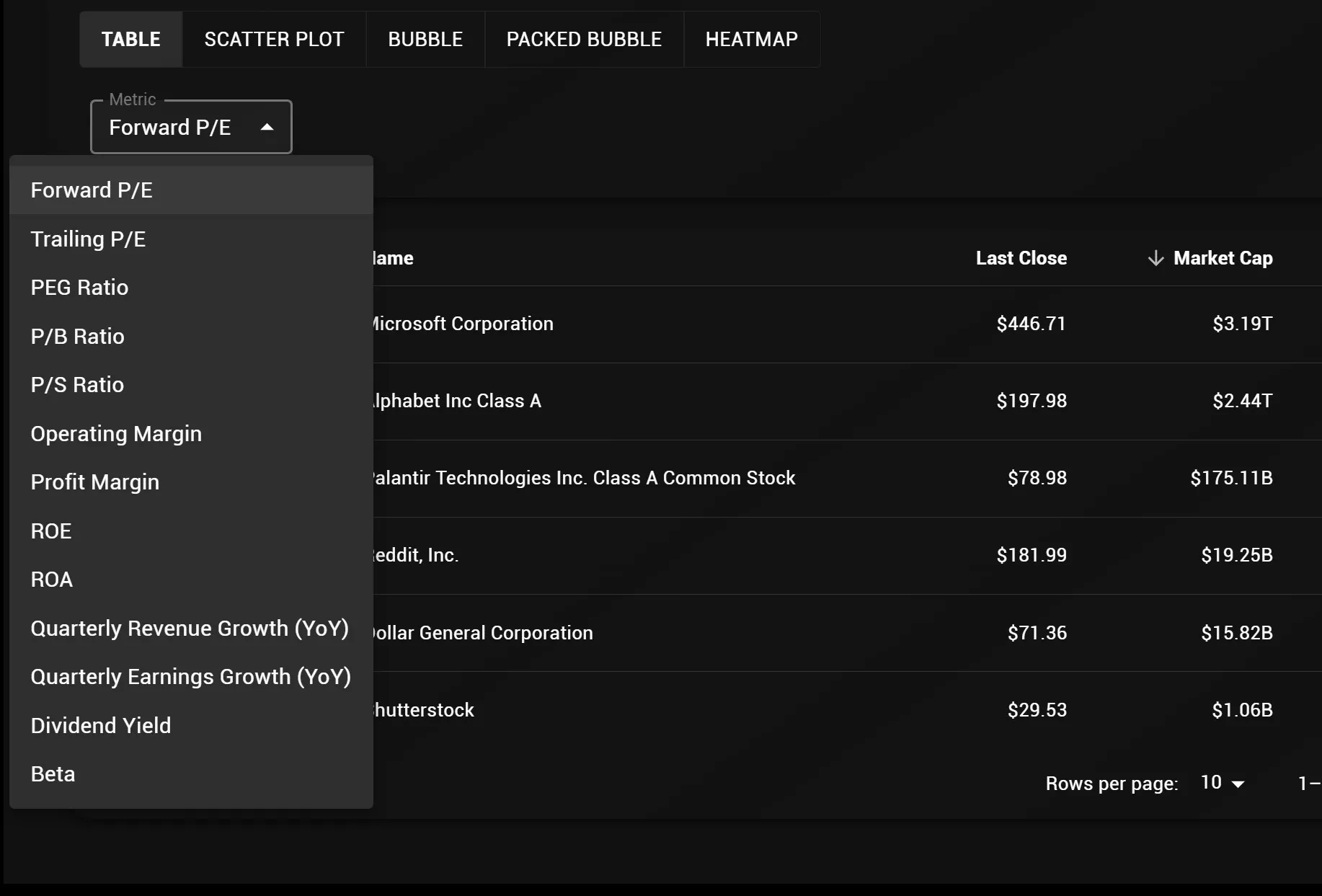Image resolution: width=1322 pixels, height=896 pixels.
Task: Click Palantir's $175.11B market cap
Action: click(x=1232, y=478)
